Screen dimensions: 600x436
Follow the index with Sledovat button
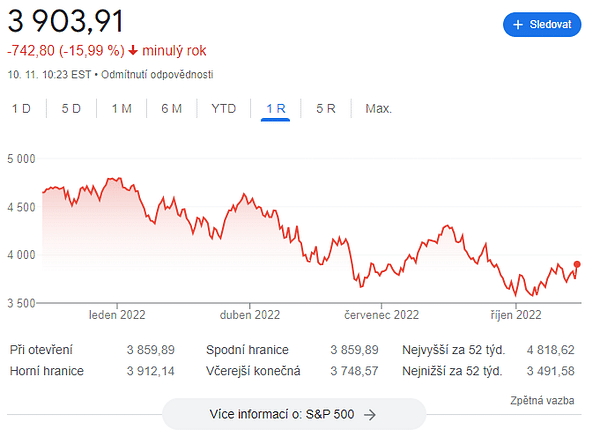pos(542,25)
